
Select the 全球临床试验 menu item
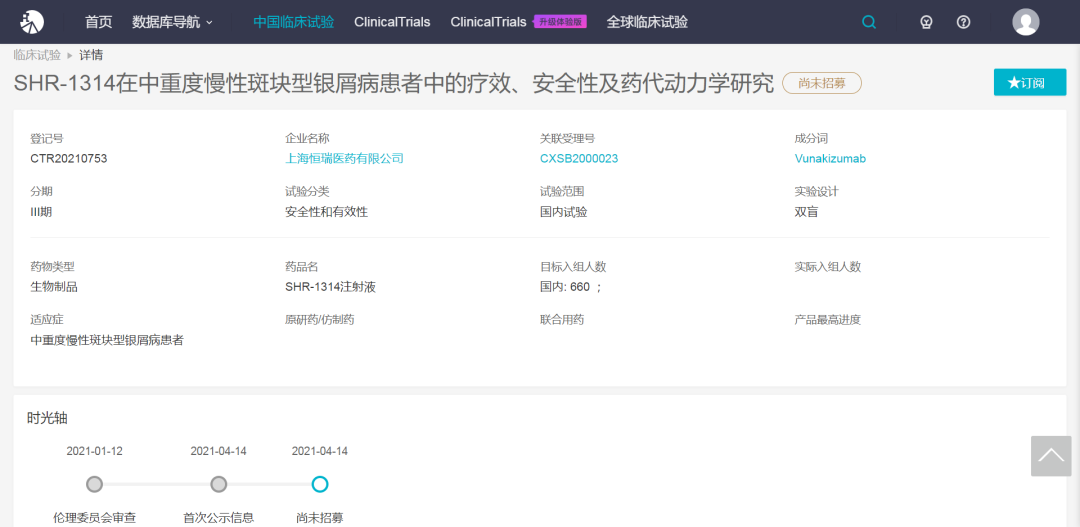tap(647, 22)
